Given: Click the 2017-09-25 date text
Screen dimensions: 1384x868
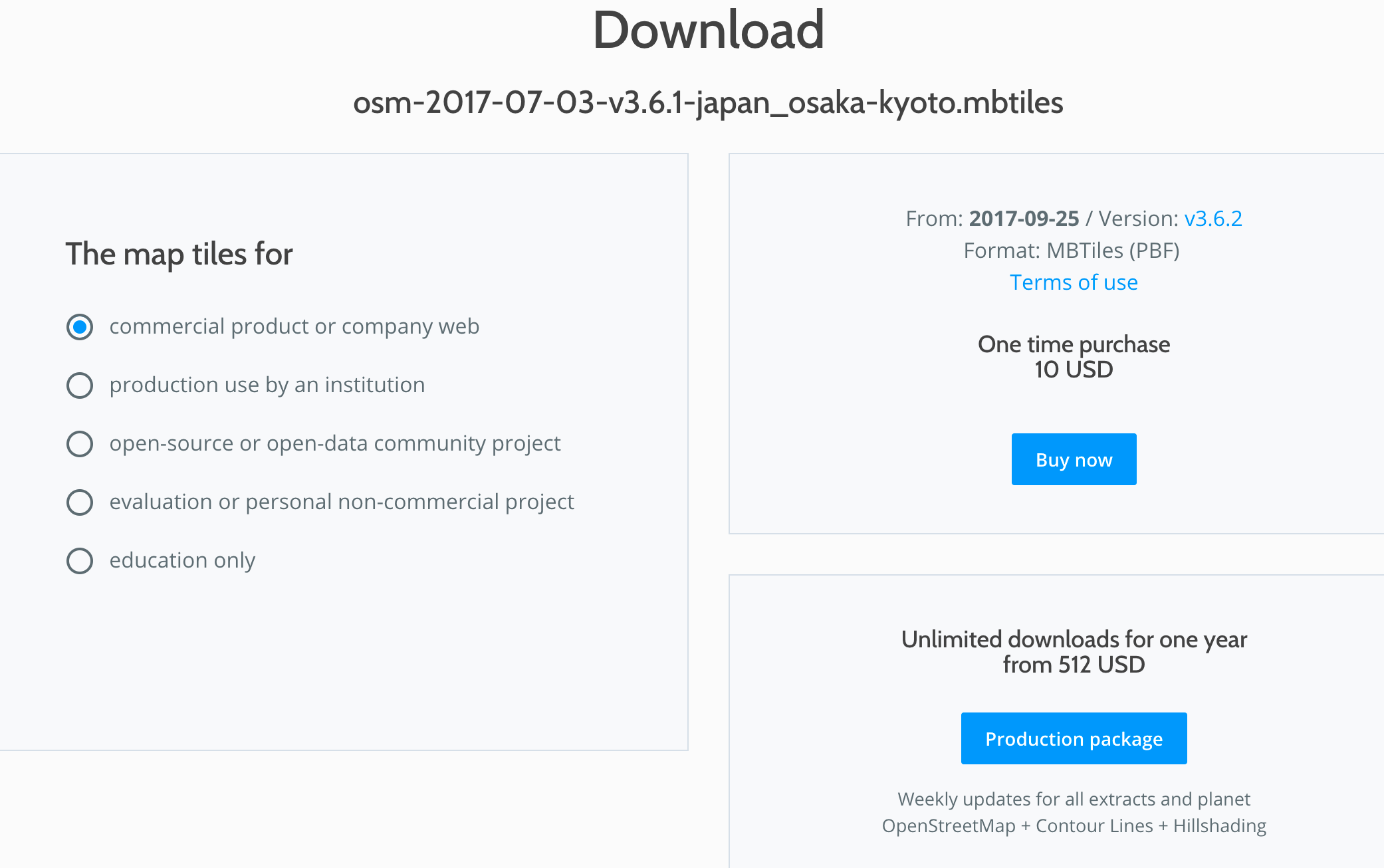Looking at the screenshot, I should tap(1024, 219).
